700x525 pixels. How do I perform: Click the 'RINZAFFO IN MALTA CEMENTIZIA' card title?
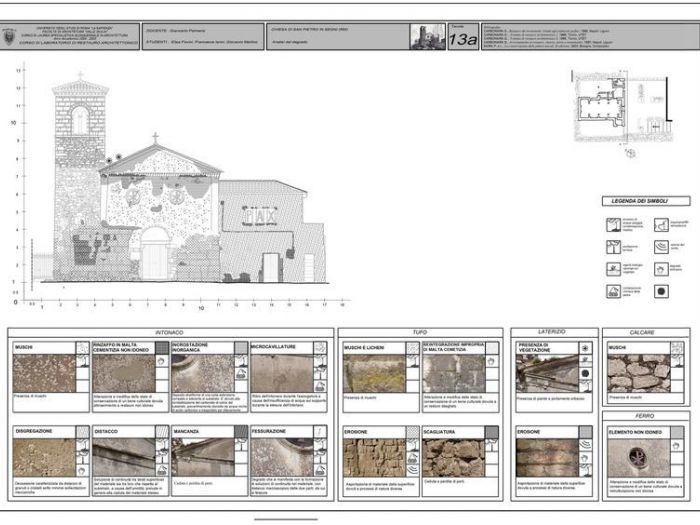(121, 347)
